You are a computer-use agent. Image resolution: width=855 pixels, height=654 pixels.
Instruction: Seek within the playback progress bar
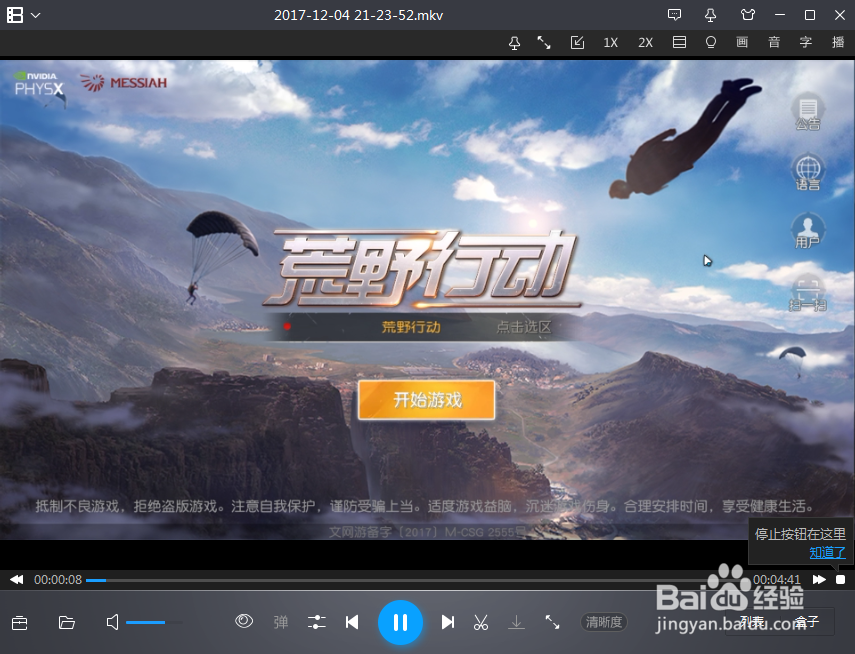[x=417, y=580]
